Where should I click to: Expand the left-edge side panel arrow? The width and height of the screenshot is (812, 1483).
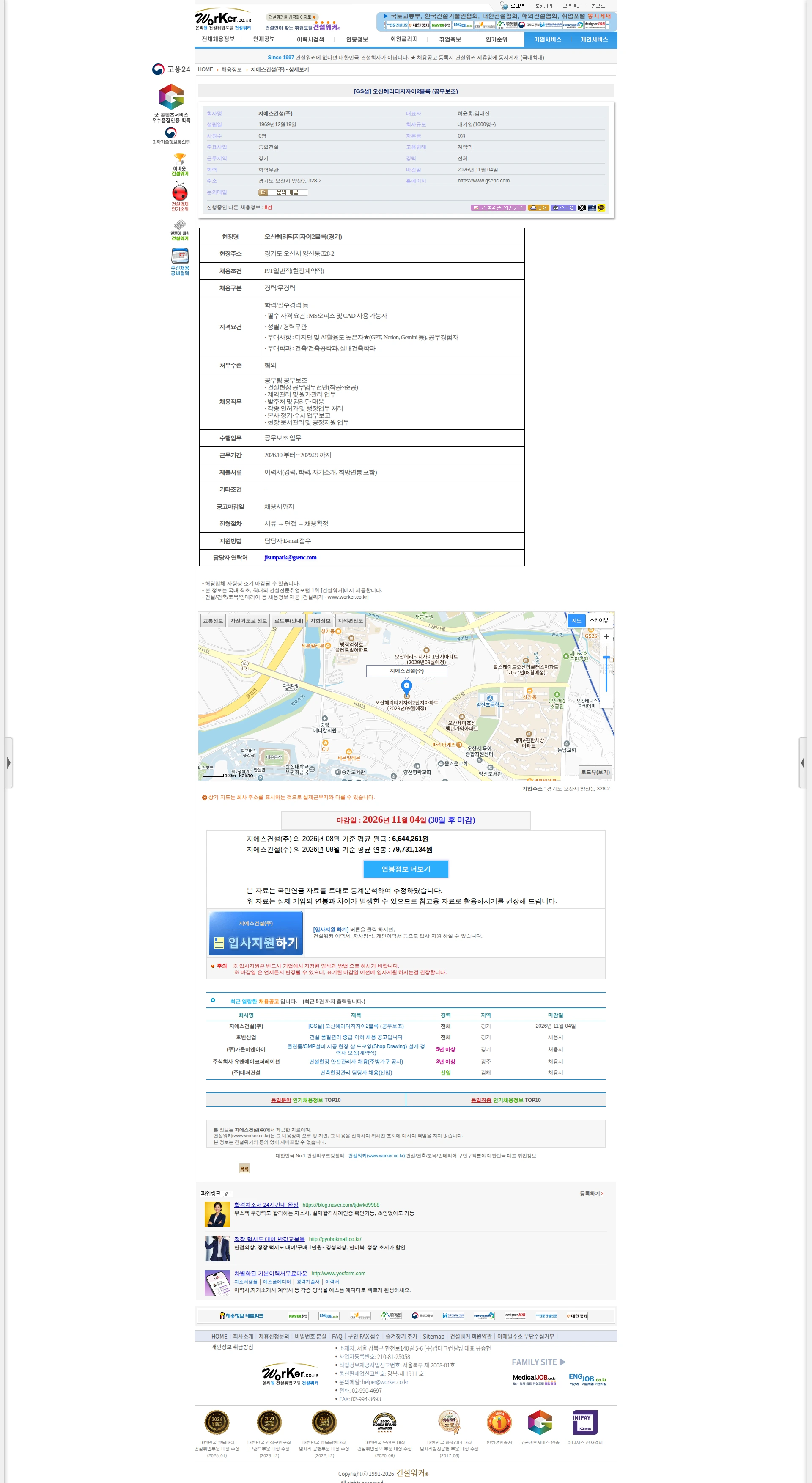(x=8, y=763)
